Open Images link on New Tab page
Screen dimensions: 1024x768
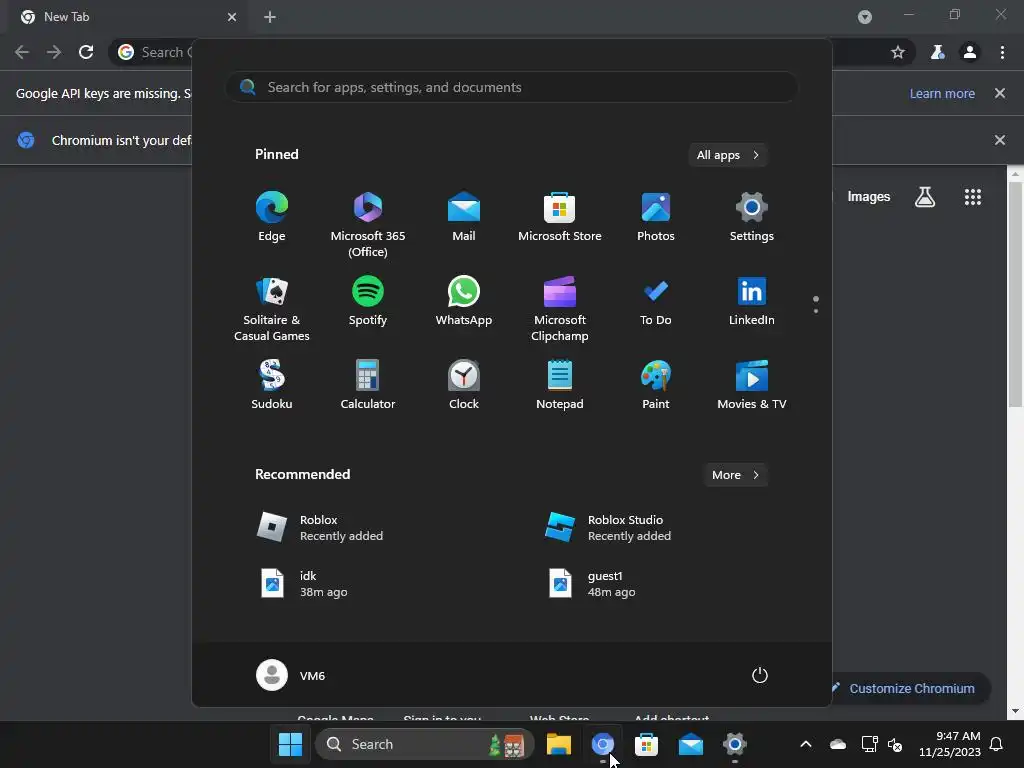869,197
